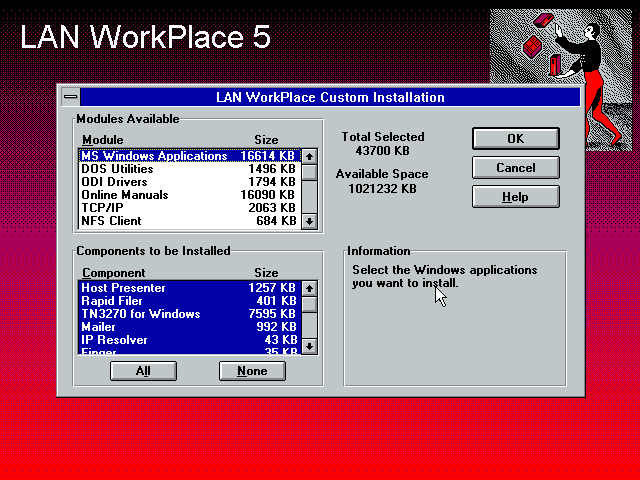Toggle Mailer component

(x=189, y=327)
